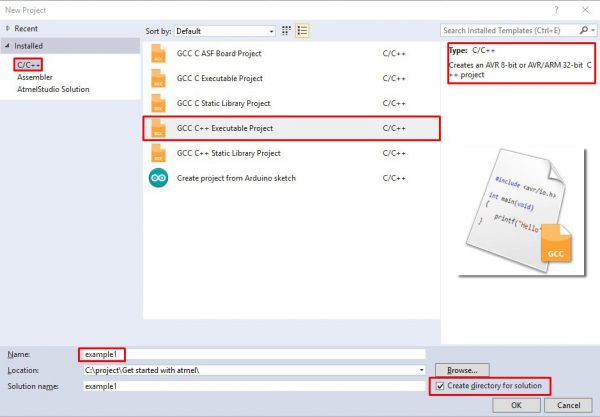Click the Cancel button
Image resolution: width=600 pixels, height=417 pixels.
click(x=568, y=405)
